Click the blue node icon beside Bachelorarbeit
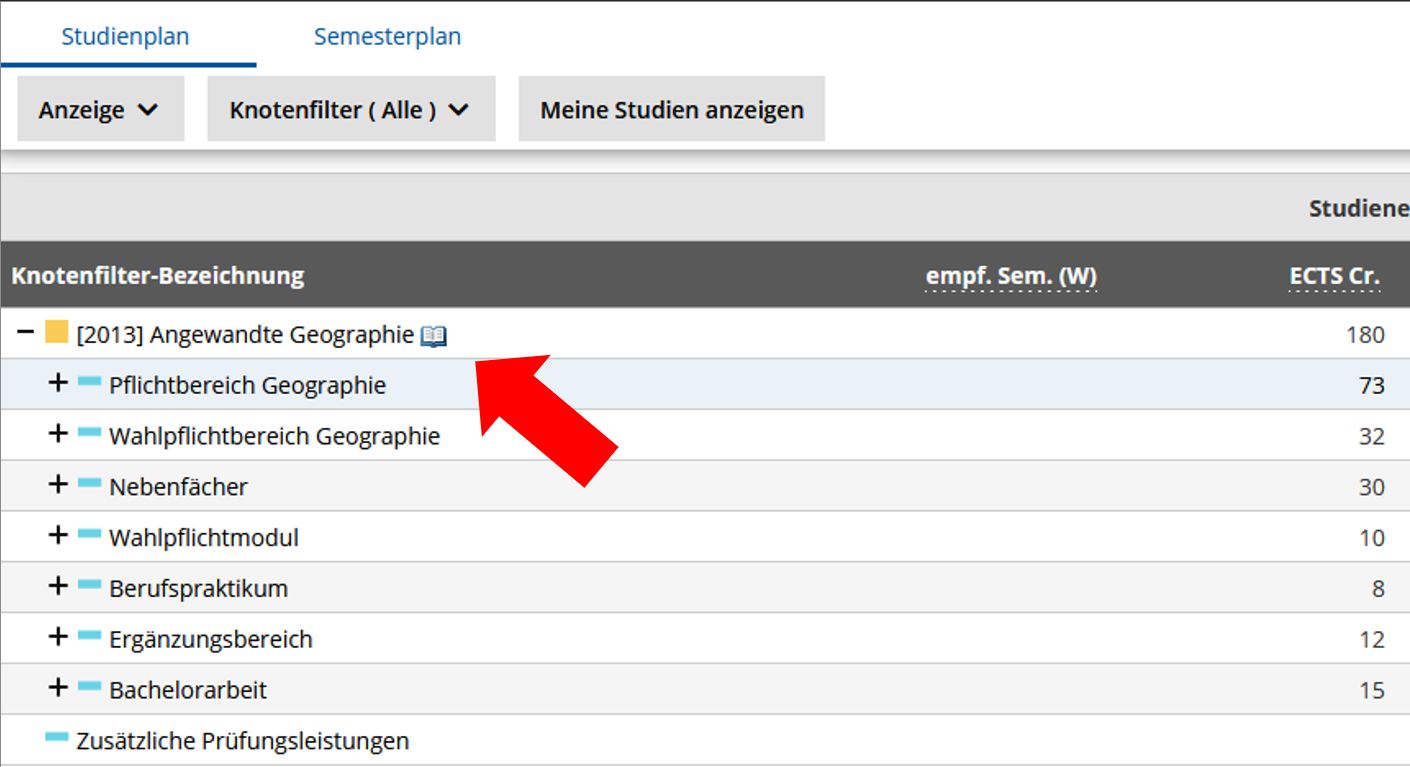This screenshot has width=1410, height=767. 90,686
